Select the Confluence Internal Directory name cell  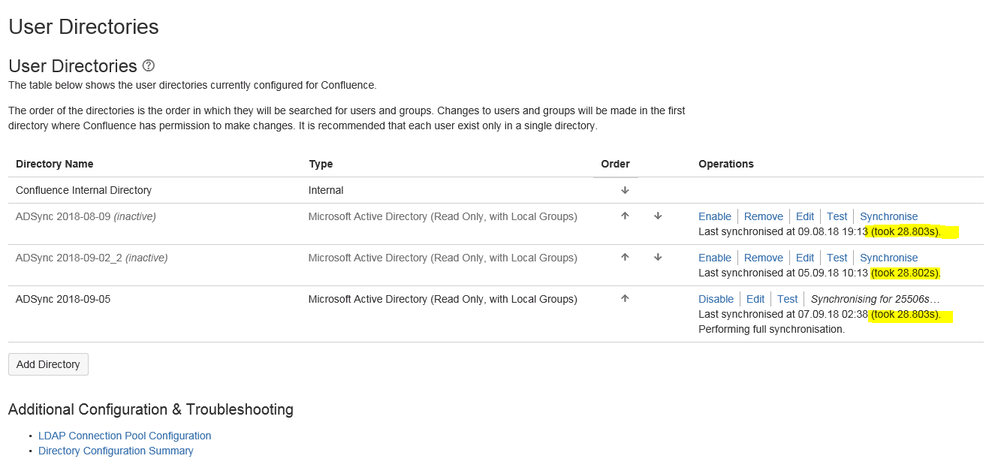(x=83, y=190)
